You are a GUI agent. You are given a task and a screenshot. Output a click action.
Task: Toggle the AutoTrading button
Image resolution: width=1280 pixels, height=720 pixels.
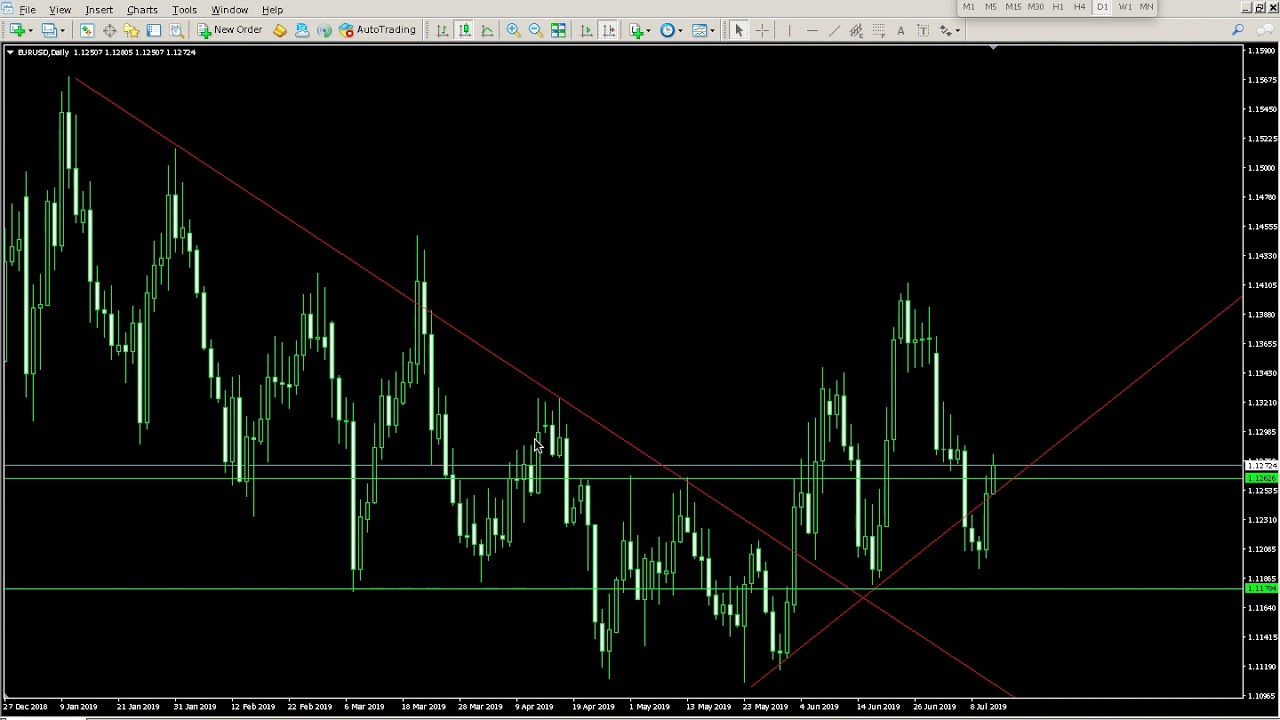click(x=378, y=30)
